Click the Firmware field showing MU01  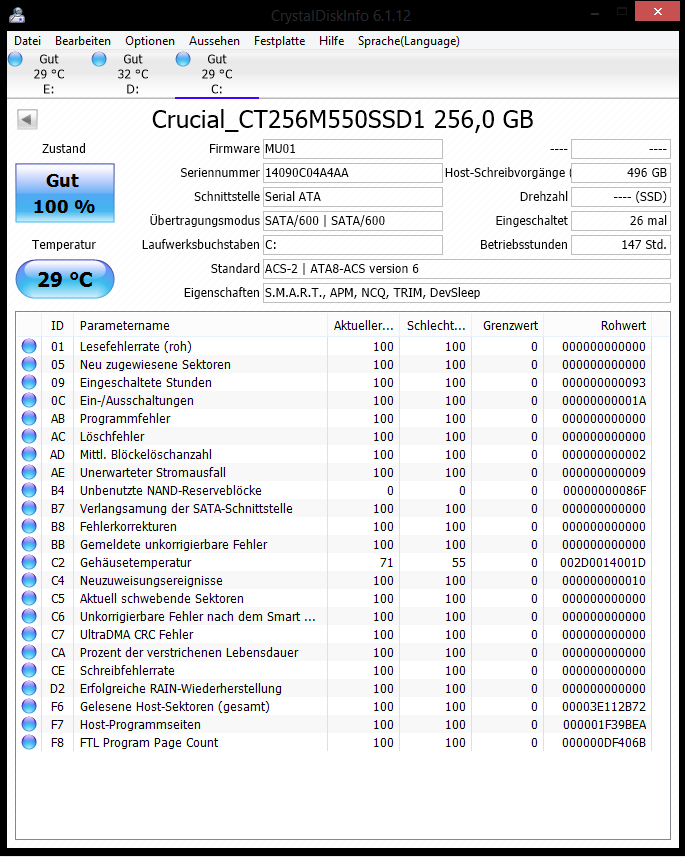[353, 149]
